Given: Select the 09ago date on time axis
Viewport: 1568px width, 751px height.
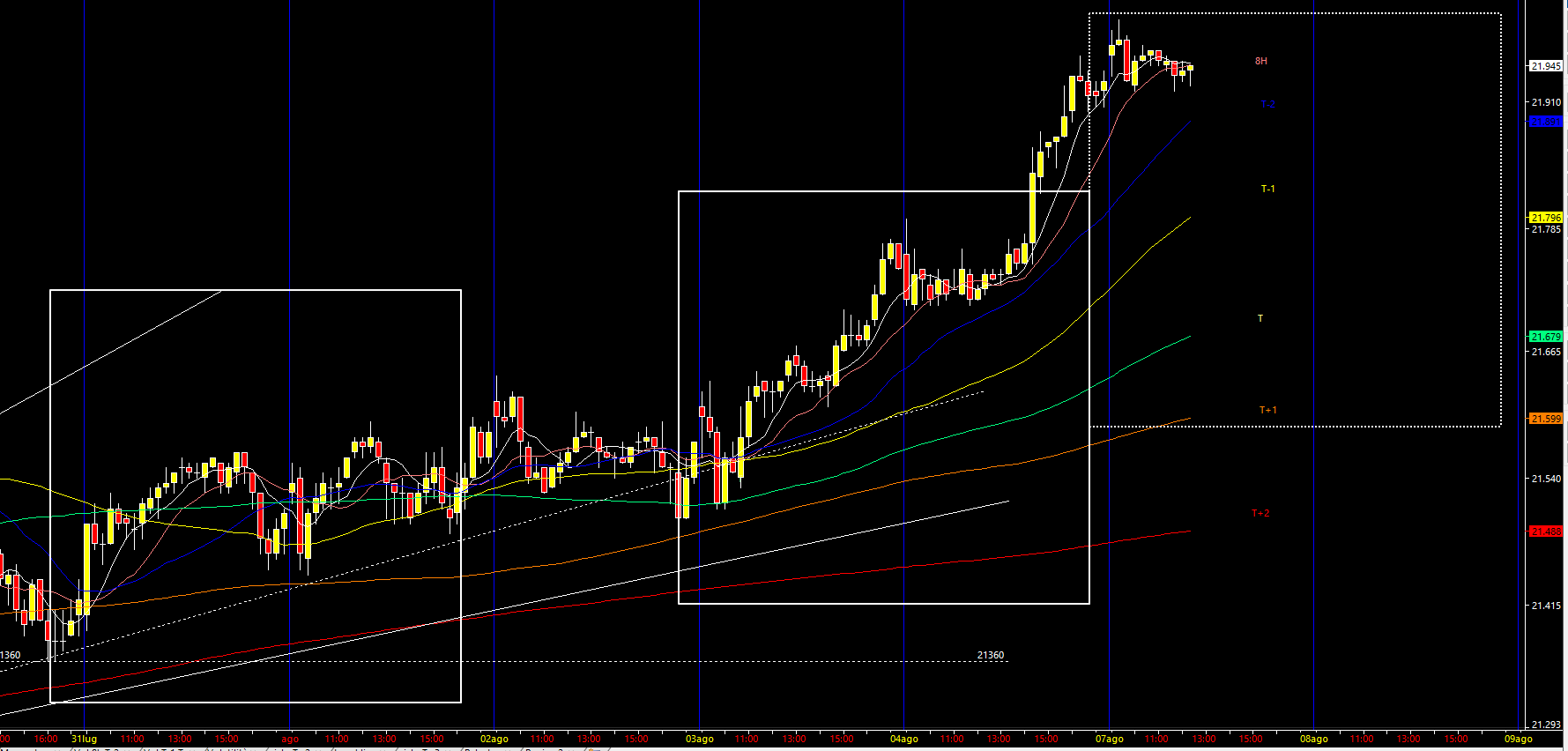Looking at the screenshot, I should 1518,739.
